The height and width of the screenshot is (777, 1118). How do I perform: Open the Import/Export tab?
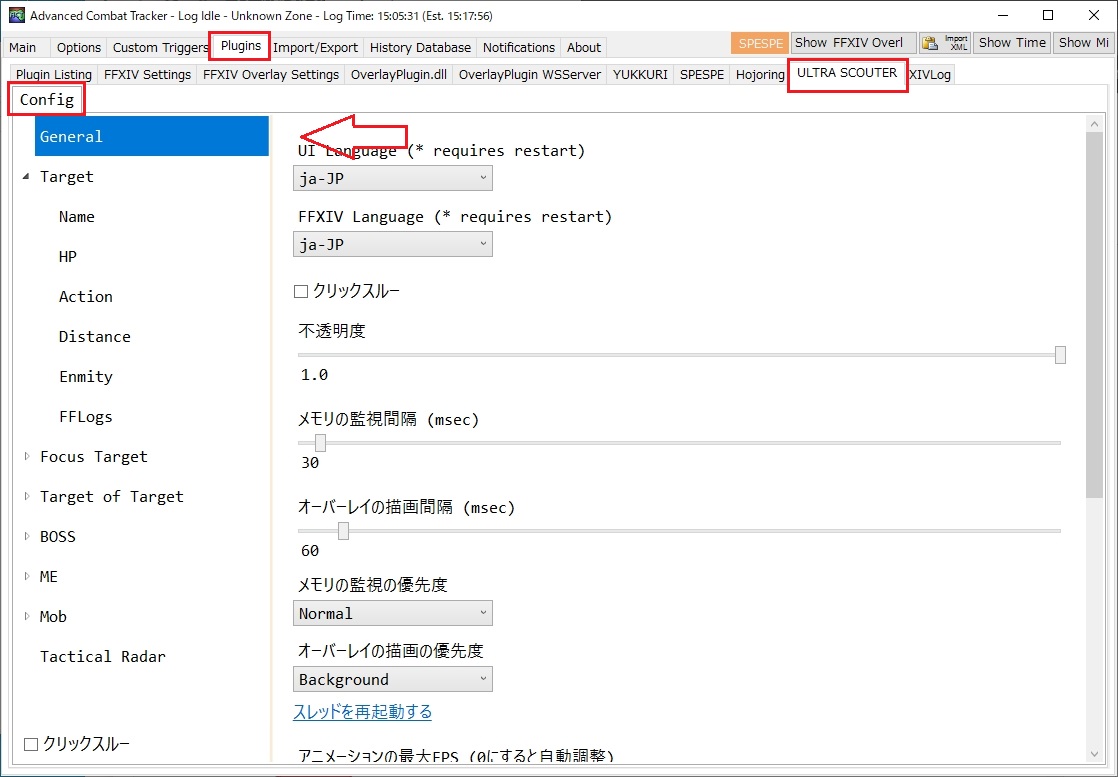[315, 48]
